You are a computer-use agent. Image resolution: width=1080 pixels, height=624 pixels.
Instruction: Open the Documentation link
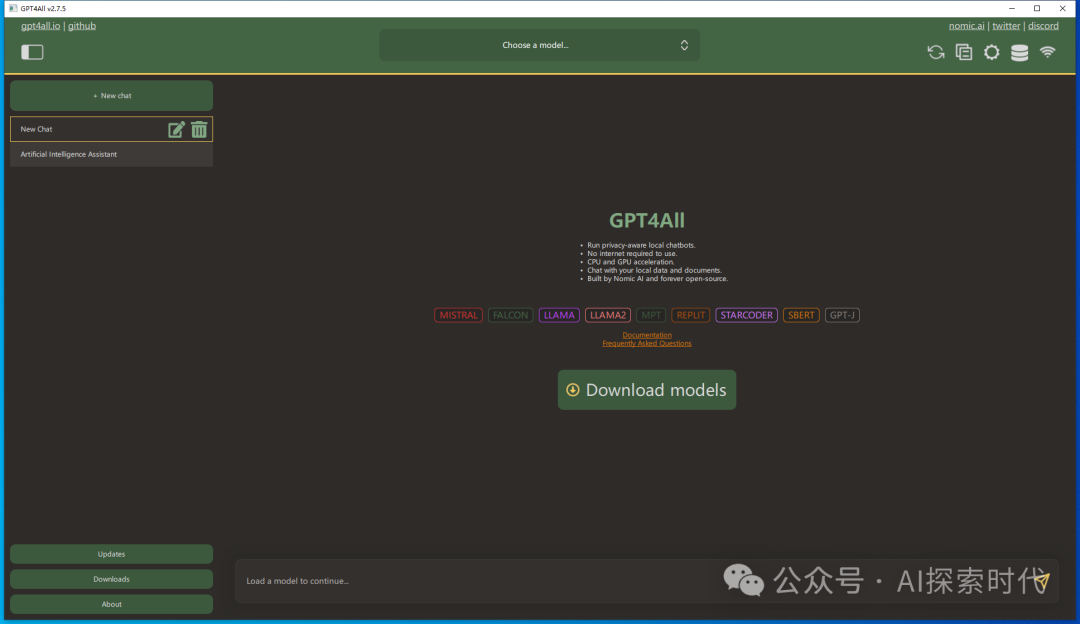tap(647, 335)
